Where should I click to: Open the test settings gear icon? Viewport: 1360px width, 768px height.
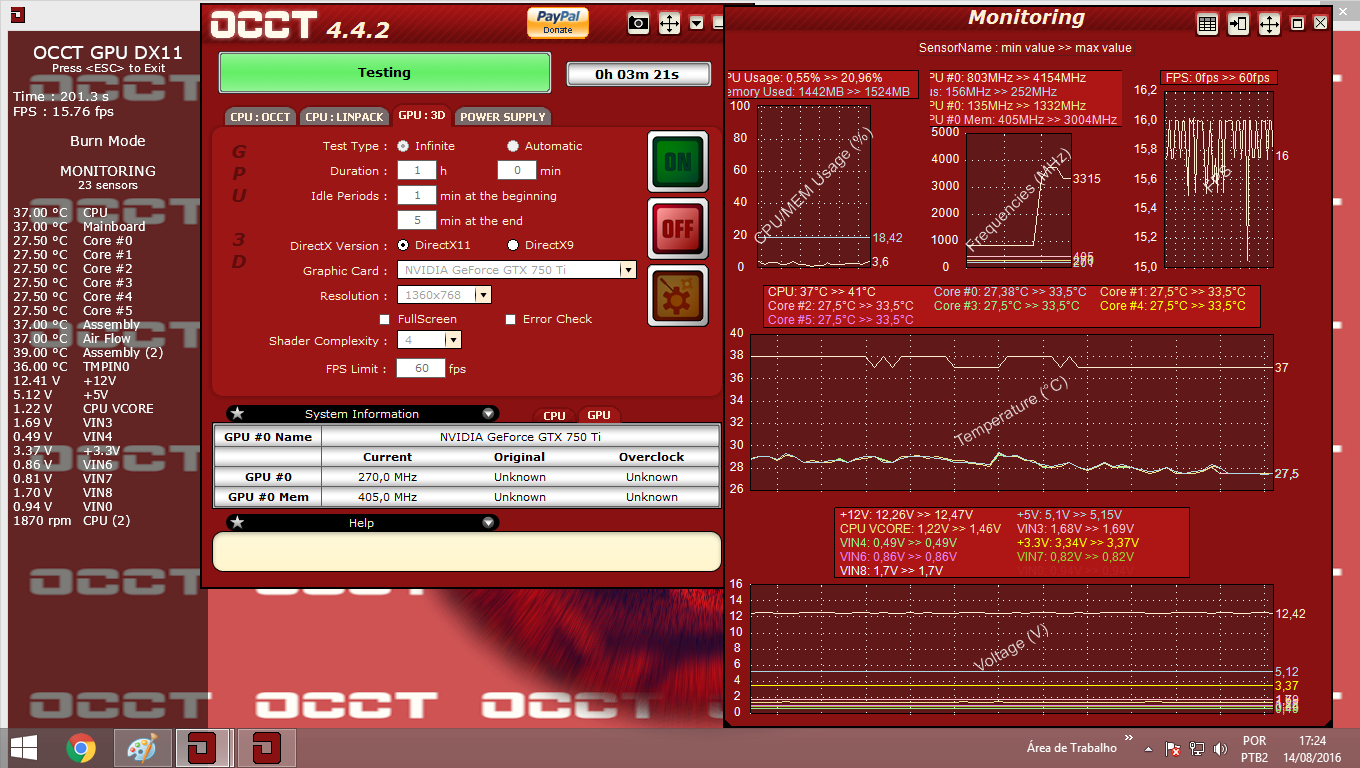point(678,295)
